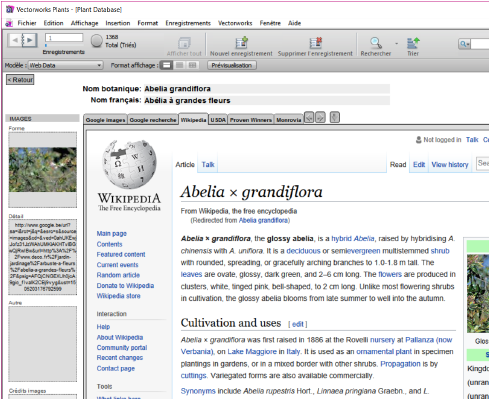
Task: Click the Lake Maggiore link
Action: click(x=252, y=352)
